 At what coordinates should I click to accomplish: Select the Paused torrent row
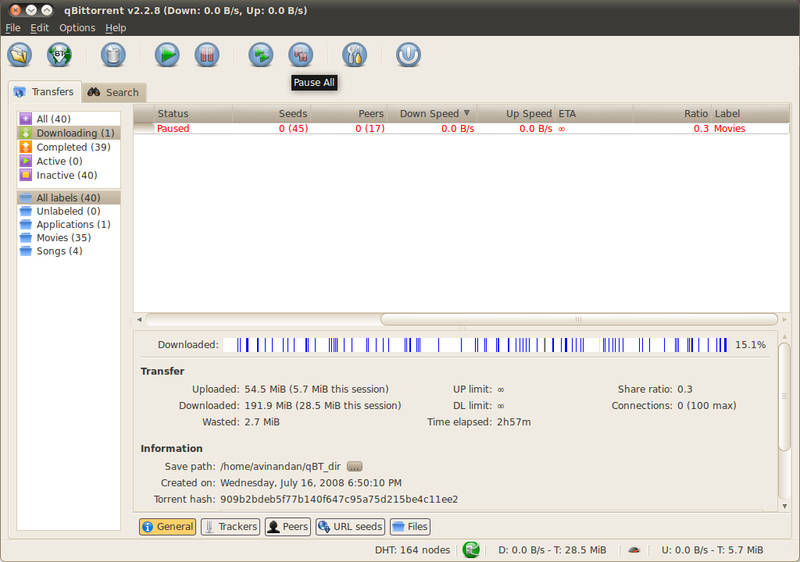[x=461, y=129]
